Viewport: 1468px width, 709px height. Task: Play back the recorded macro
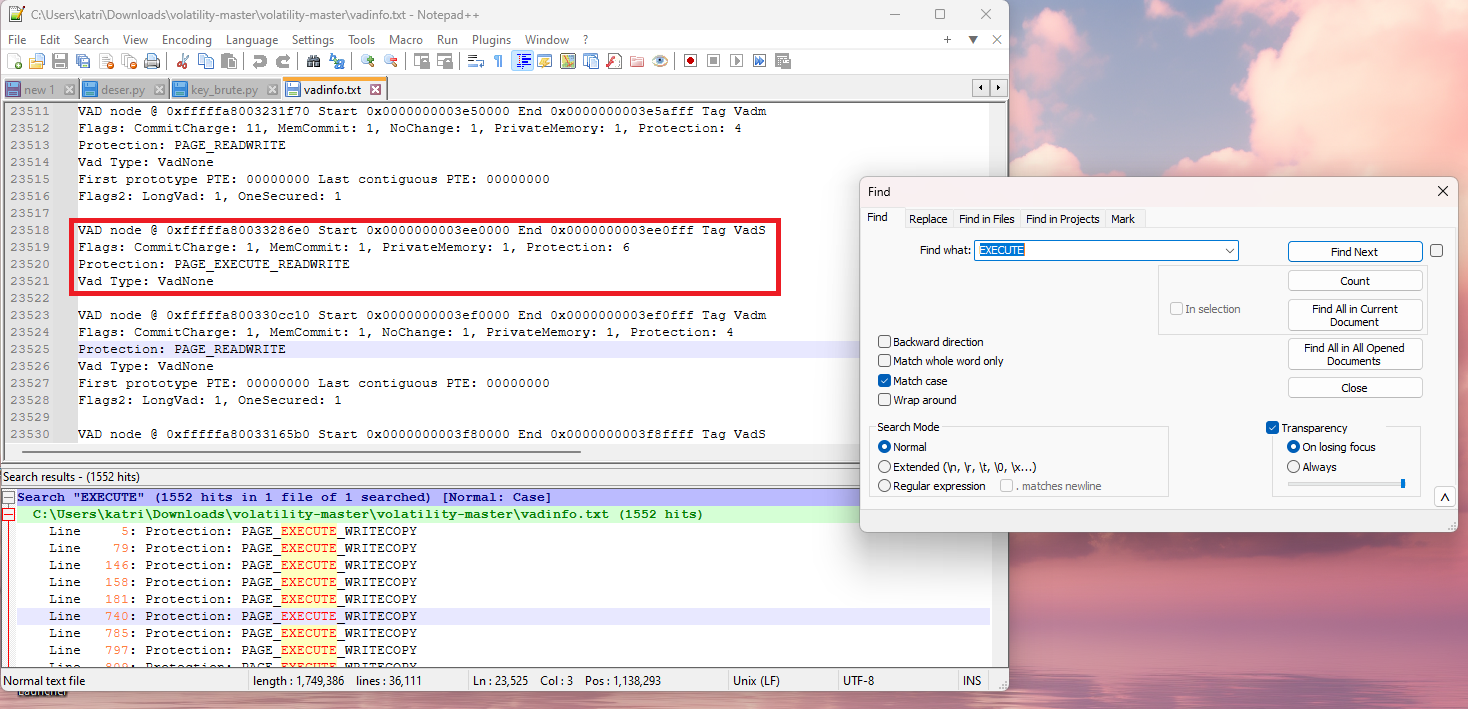tap(737, 61)
